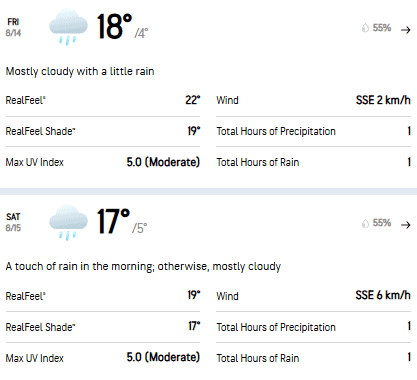Click Saturday's rain cloud weather icon
This screenshot has width=417, height=380.
coord(68,222)
